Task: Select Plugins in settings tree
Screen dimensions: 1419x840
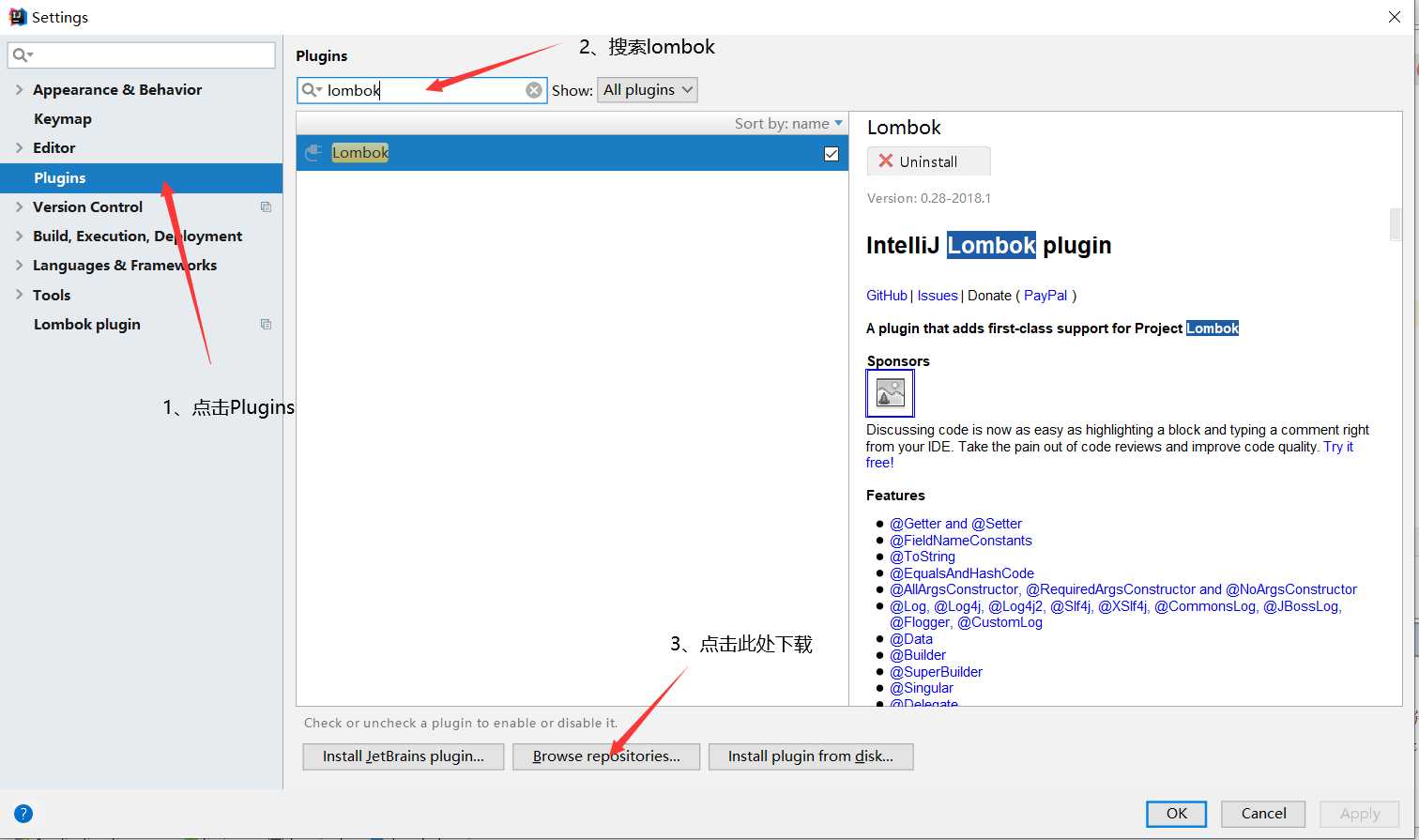Action: pyautogui.click(x=141, y=177)
